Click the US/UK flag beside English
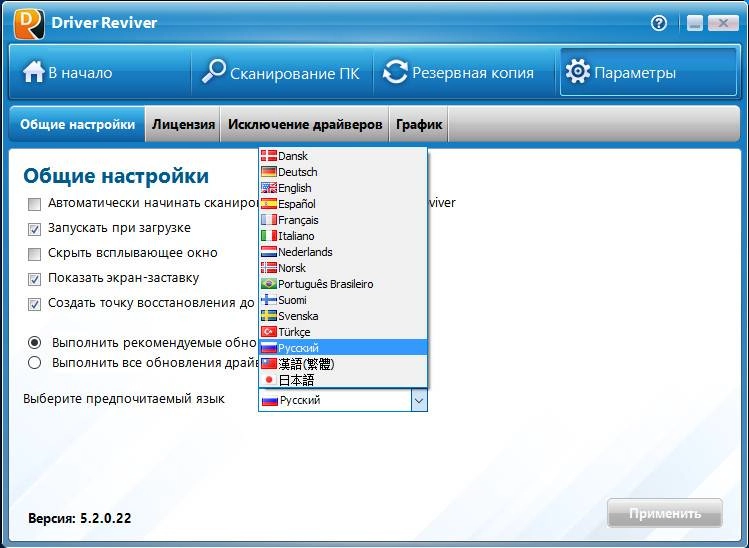Image resolution: width=749 pixels, height=548 pixels. [269, 187]
